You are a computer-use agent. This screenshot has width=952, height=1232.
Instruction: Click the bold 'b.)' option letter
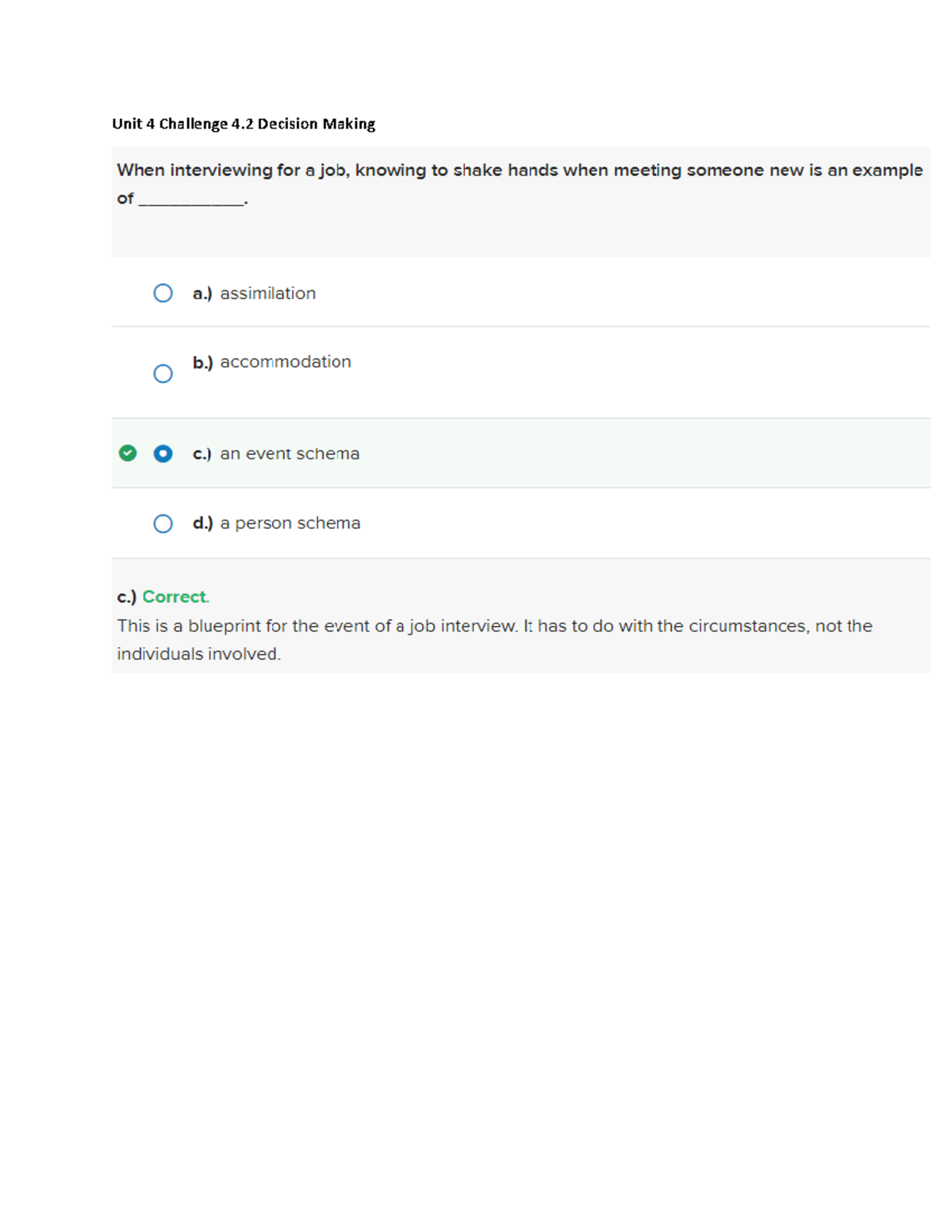[x=202, y=363]
